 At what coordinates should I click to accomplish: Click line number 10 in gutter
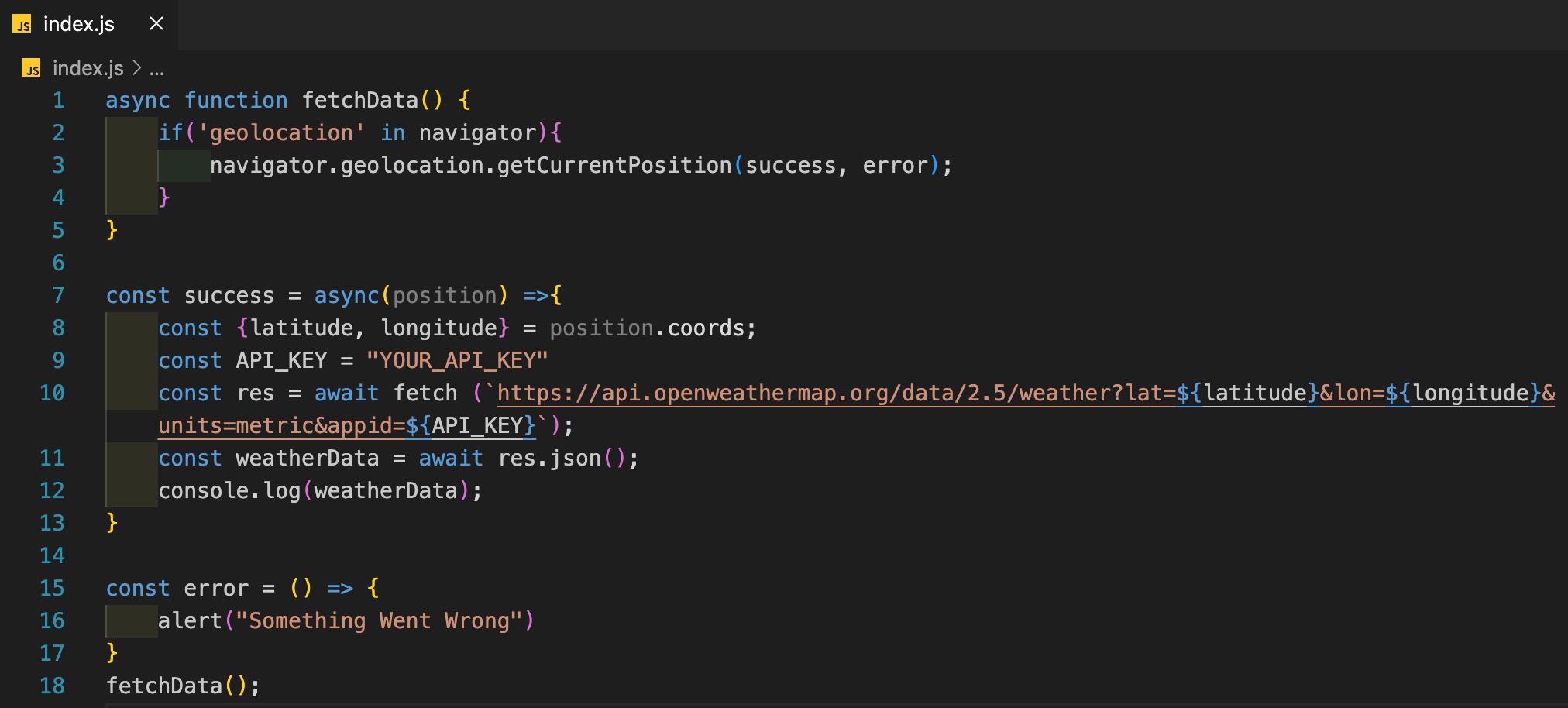[52, 394]
